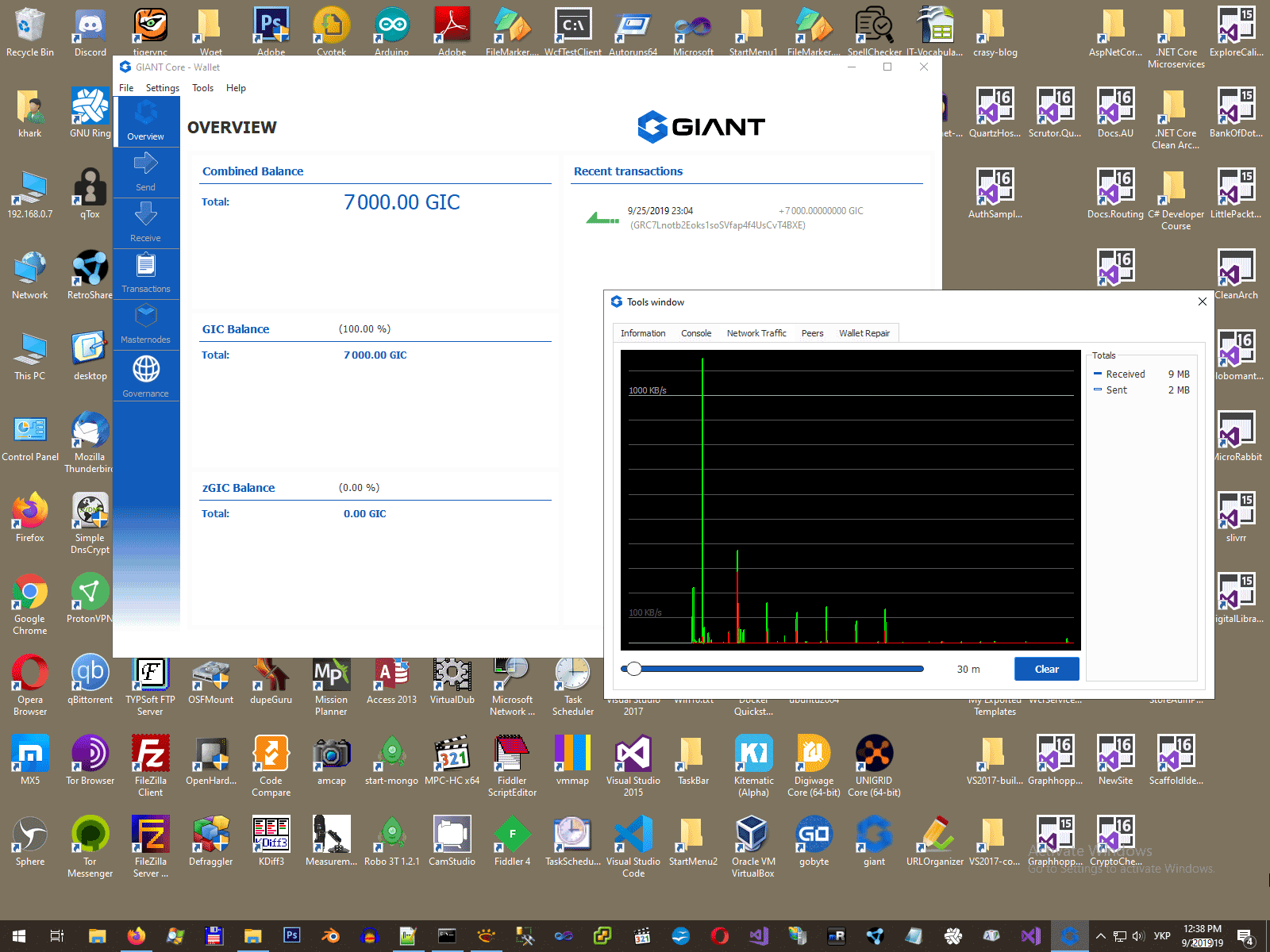Click the network traffic graph area

coord(851,500)
